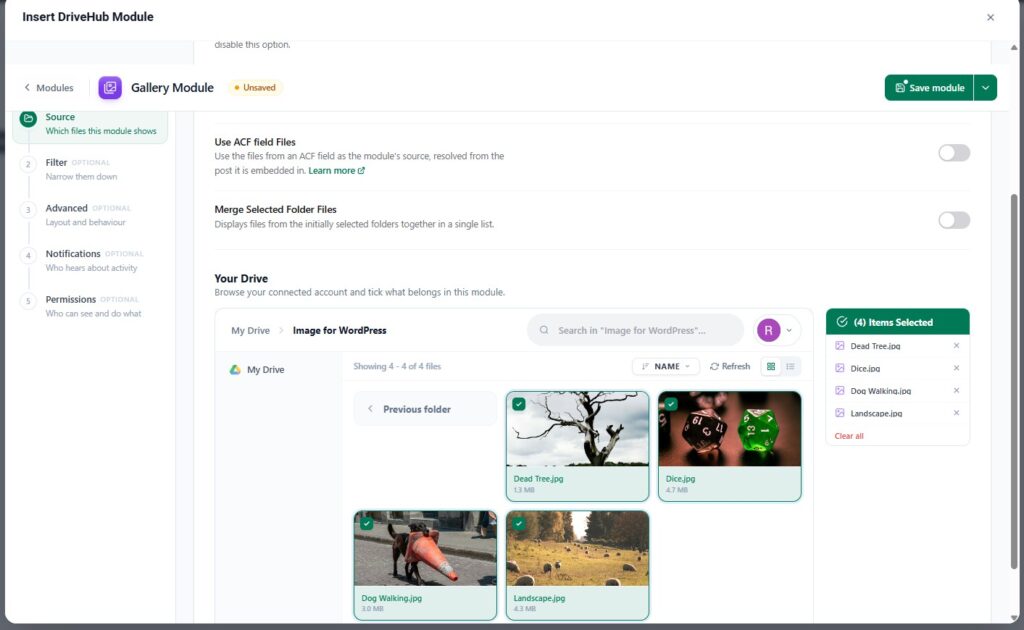Open the Filter step
Screen dimensions: 1024x630
click(91, 169)
